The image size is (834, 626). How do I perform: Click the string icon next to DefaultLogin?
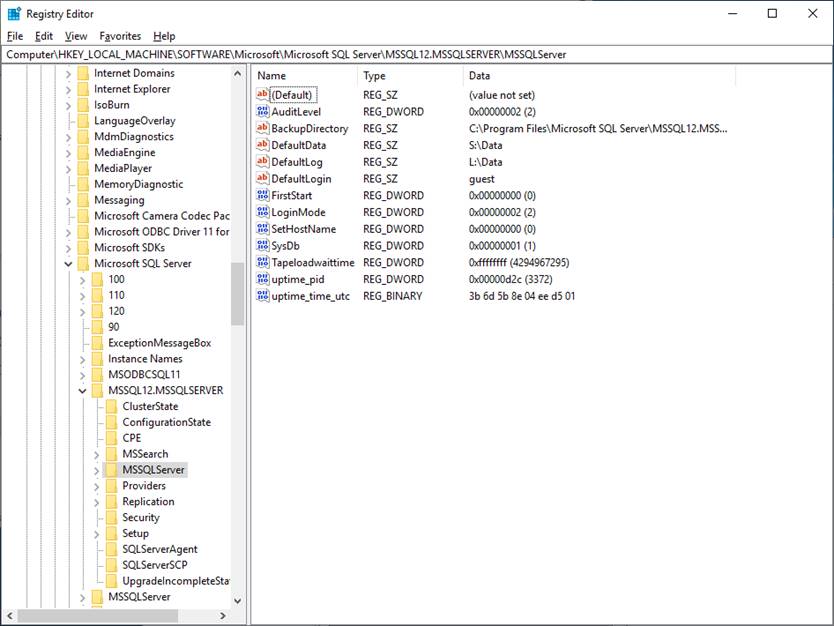(x=262, y=178)
